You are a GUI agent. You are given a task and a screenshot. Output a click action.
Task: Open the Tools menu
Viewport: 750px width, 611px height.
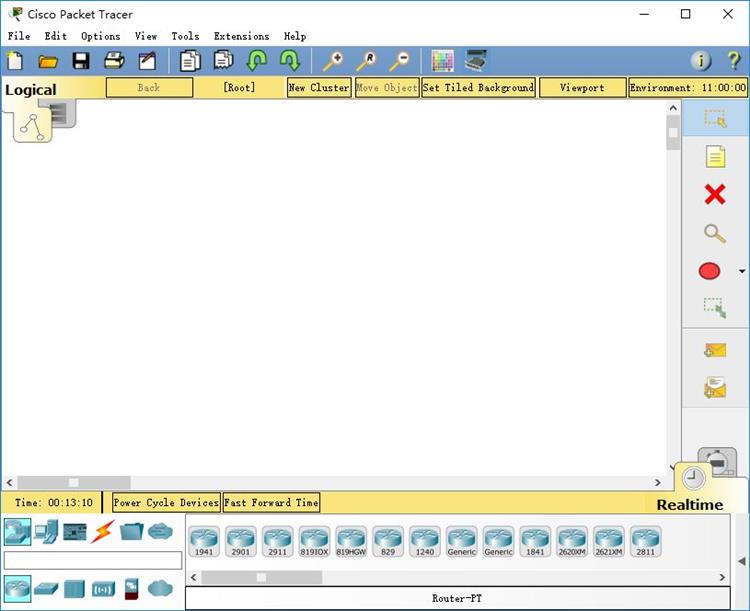pos(186,36)
